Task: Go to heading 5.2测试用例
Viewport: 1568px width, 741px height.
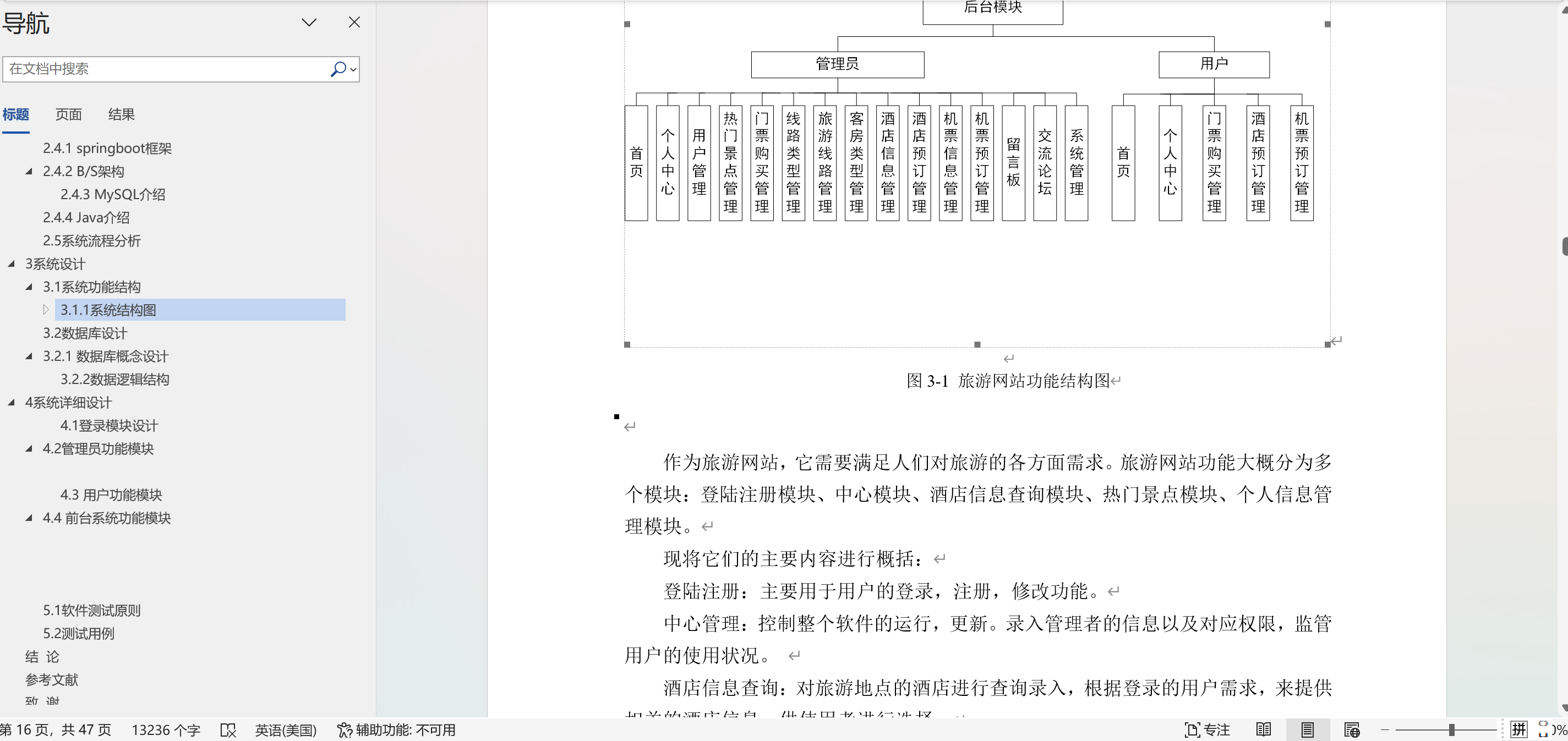Action: tap(79, 634)
